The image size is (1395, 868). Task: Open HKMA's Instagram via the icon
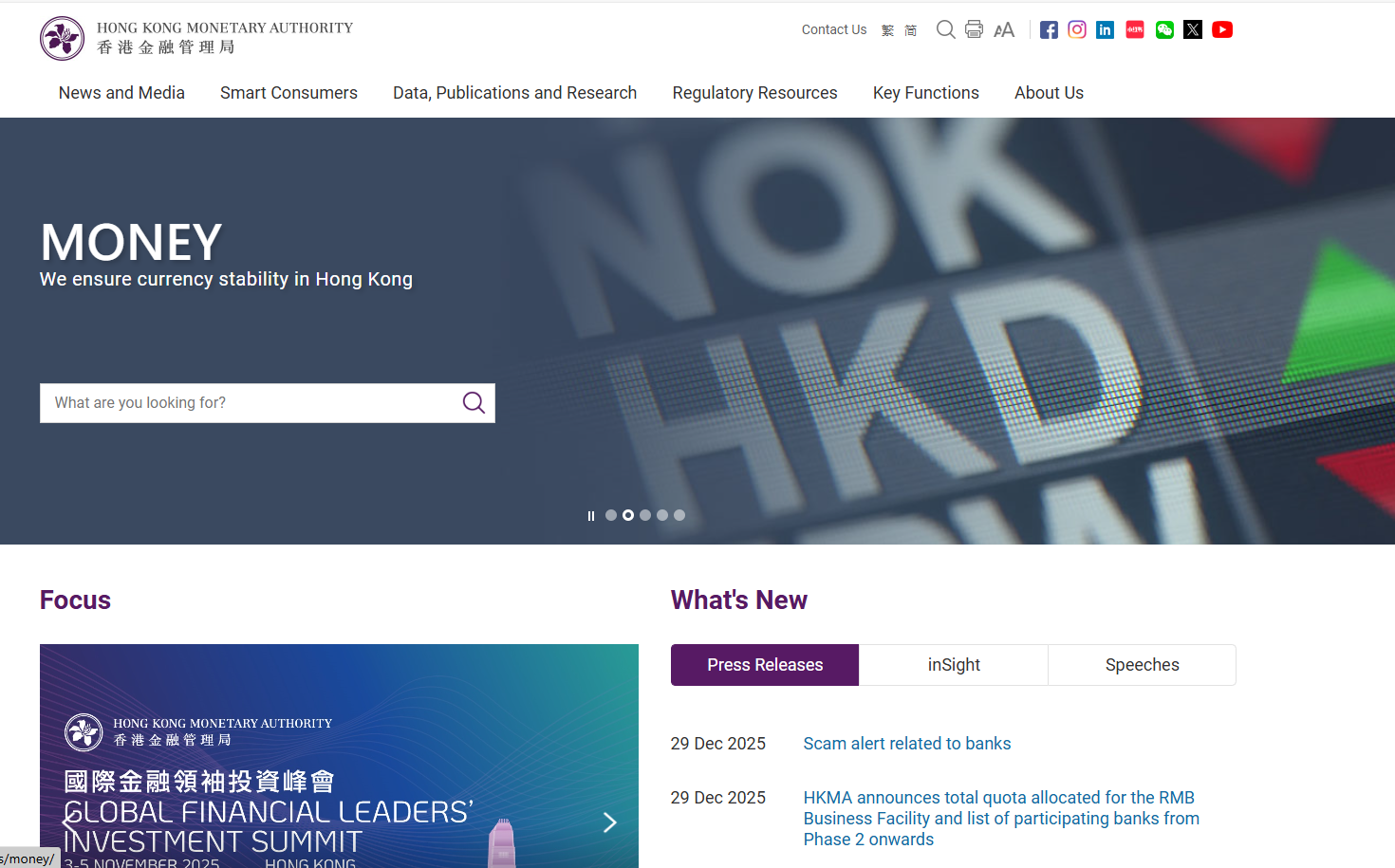1077,29
